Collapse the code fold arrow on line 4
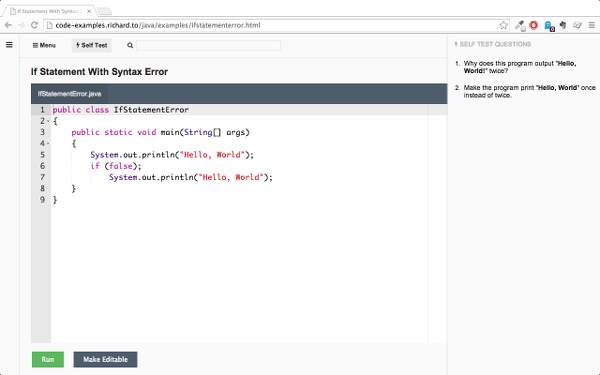 [x=48, y=143]
